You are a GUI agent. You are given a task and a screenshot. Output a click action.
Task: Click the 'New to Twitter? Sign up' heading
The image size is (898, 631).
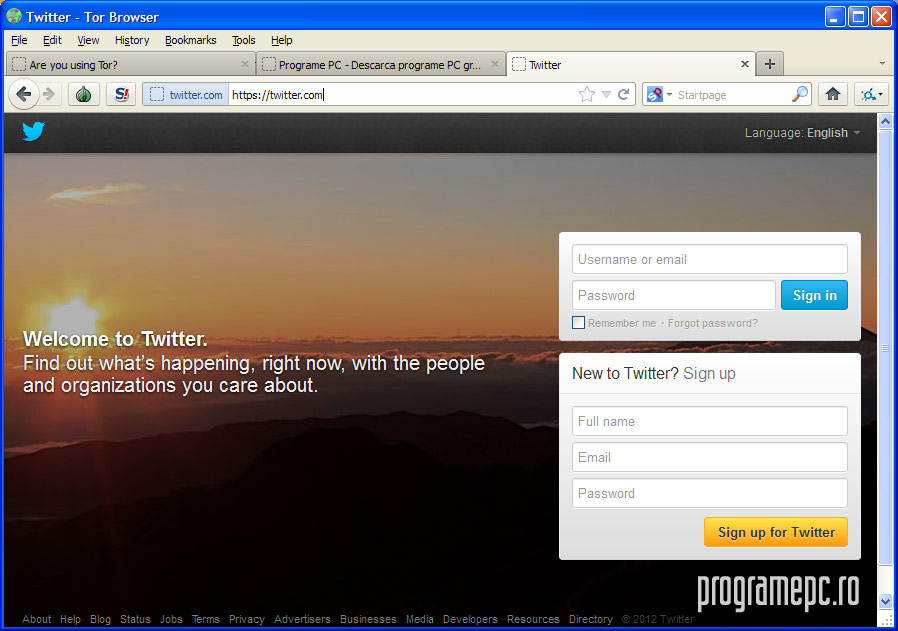point(653,373)
